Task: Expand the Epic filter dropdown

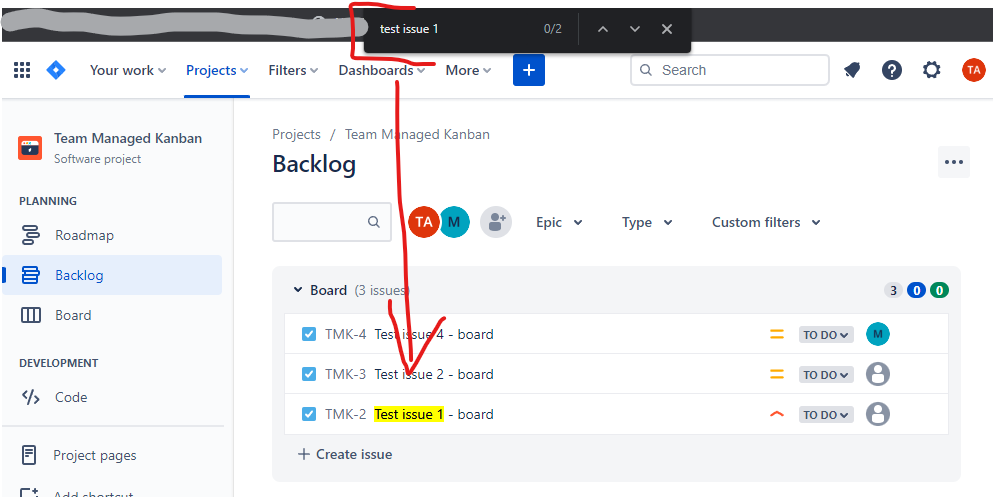Action: tap(559, 222)
